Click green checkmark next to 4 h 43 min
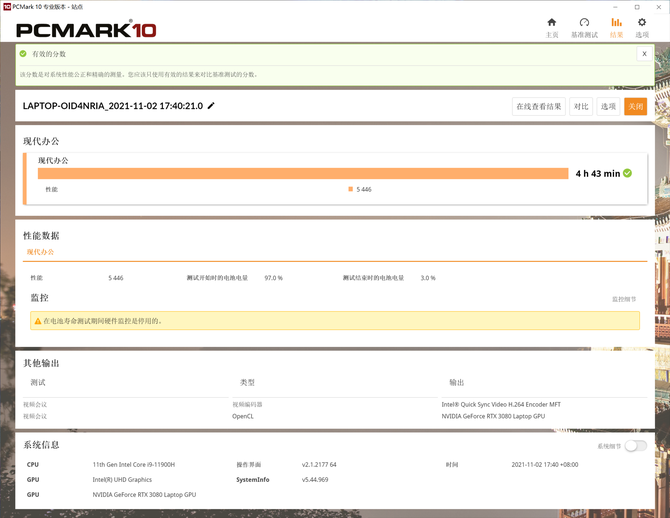This screenshot has width=670, height=518. coord(627,173)
